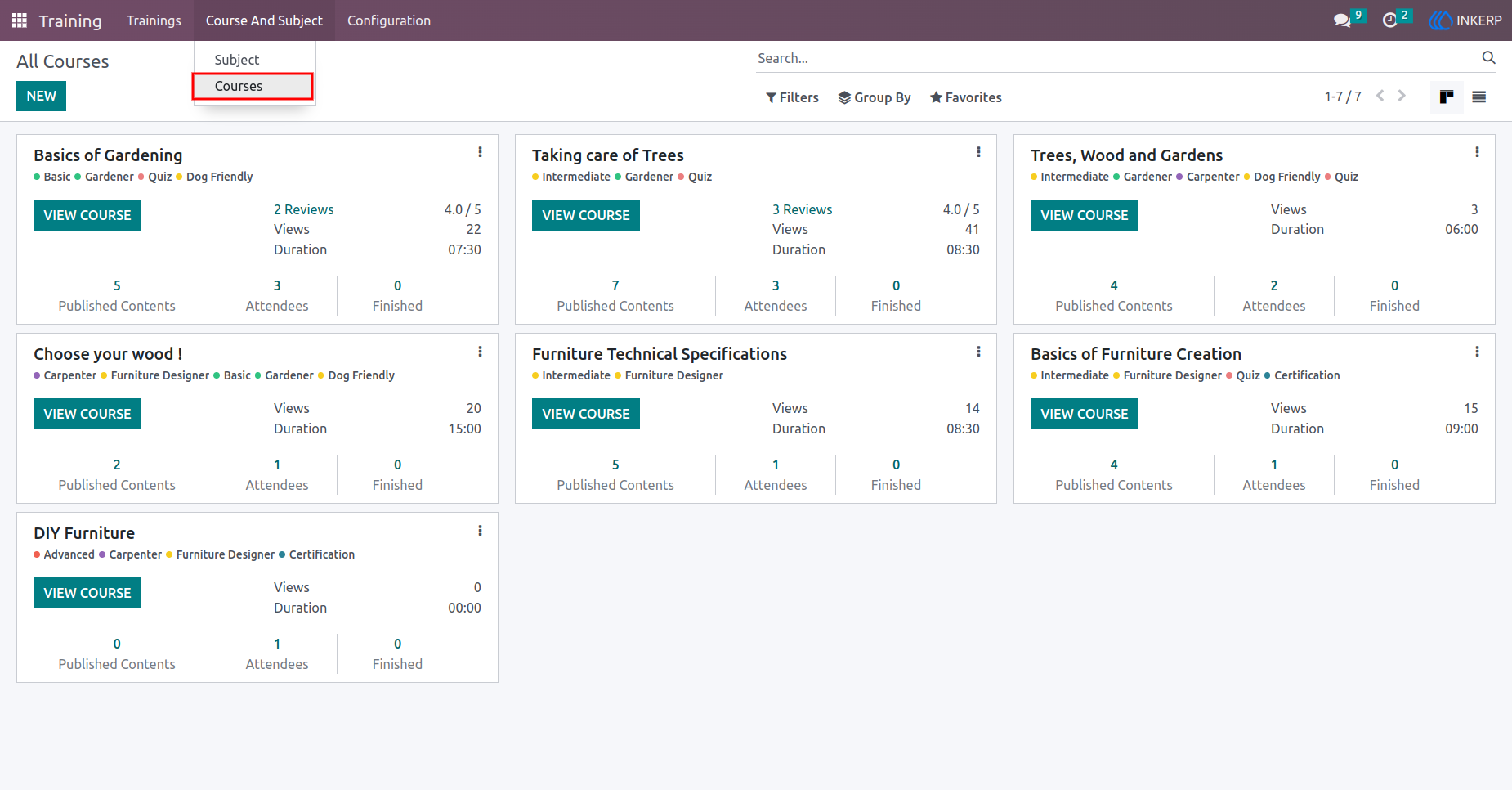This screenshot has width=1512, height=790.
Task: Click the NEW button
Action: [42, 96]
